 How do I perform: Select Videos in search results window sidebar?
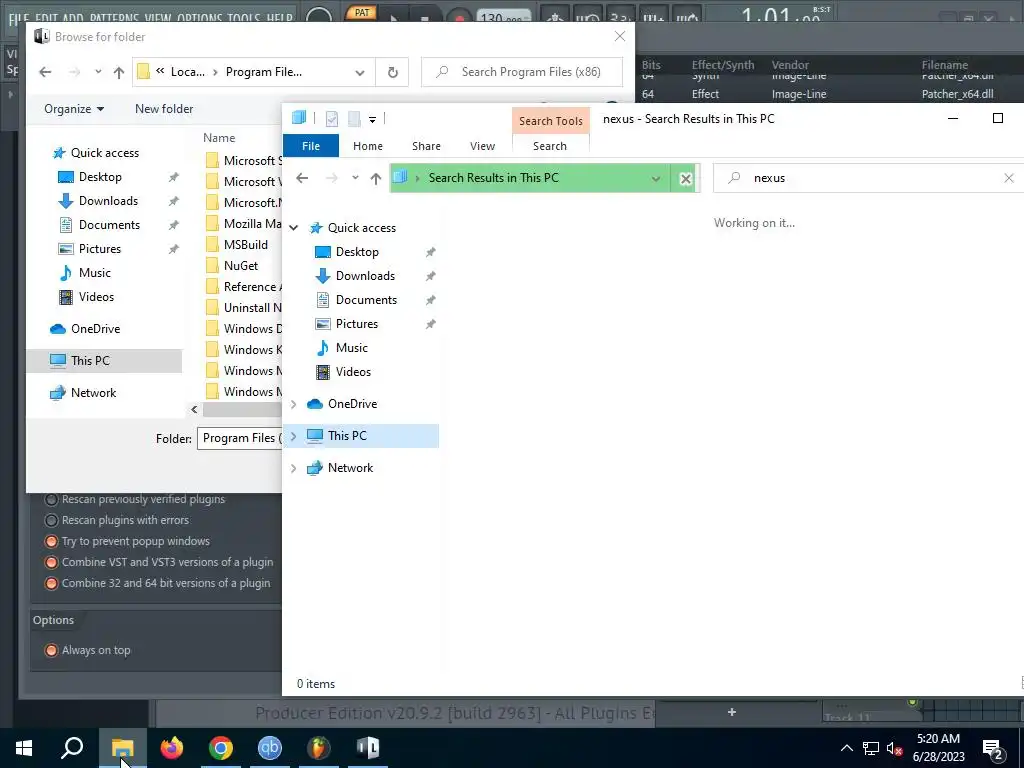353,372
